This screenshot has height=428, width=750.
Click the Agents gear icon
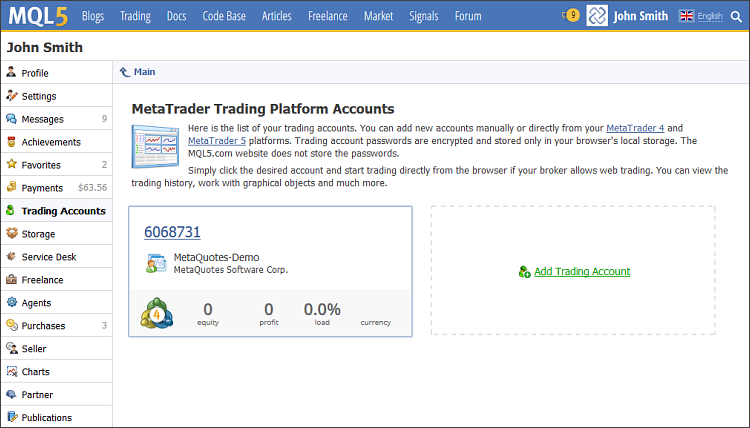[x=11, y=302]
